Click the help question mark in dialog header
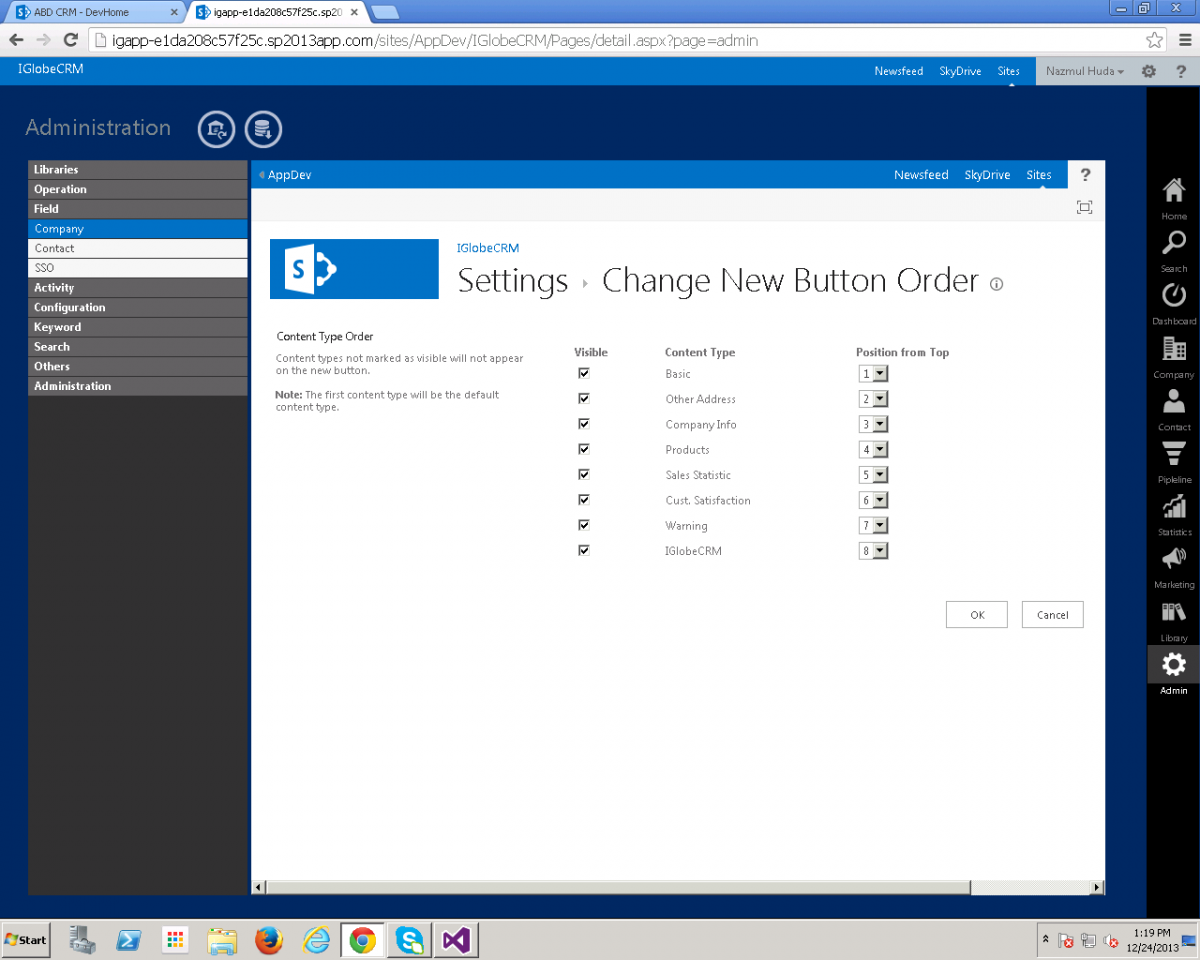The width and height of the screenshot is (1200, 960). (x=1086, y=175)
